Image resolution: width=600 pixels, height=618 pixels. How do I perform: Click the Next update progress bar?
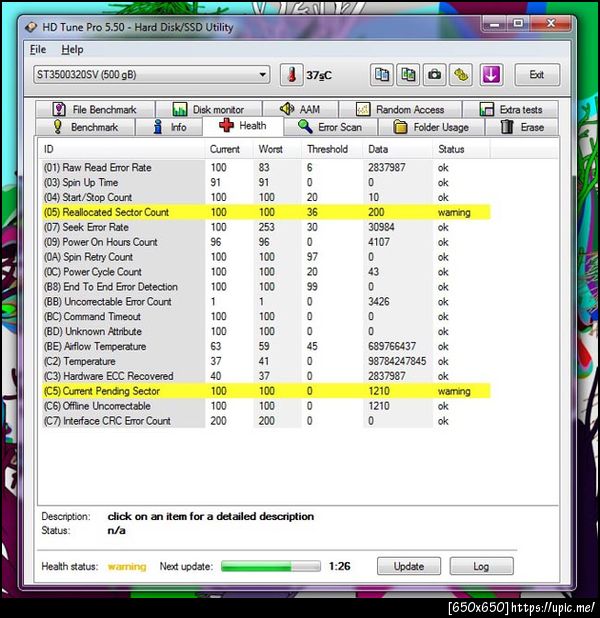tap(271, 566)
